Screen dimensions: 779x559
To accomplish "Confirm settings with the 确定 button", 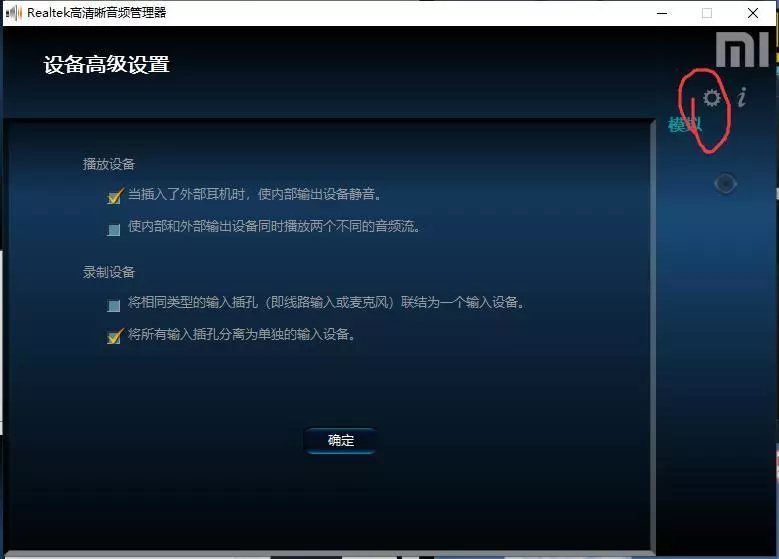I will click(340, 440).
